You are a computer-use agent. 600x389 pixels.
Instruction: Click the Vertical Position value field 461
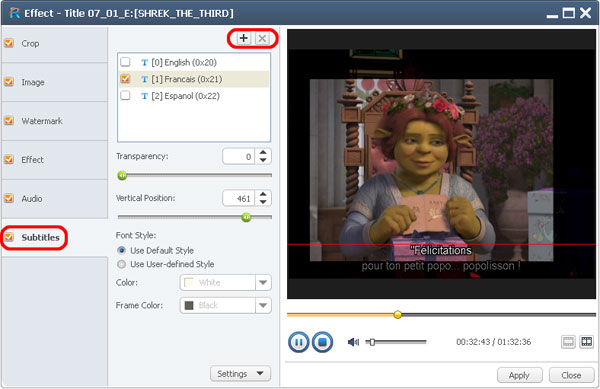pyautogui.click(x=238, y=198)
